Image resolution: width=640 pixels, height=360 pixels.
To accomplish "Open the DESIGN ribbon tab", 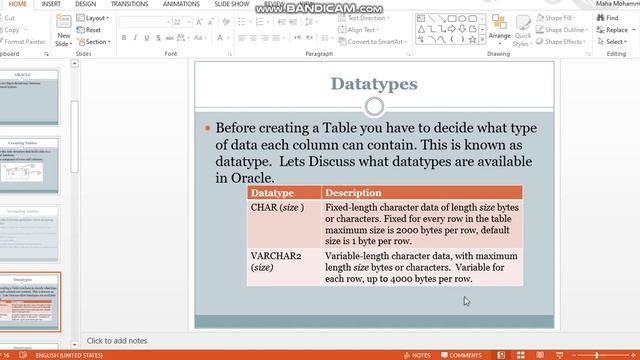I will point(85,4).
